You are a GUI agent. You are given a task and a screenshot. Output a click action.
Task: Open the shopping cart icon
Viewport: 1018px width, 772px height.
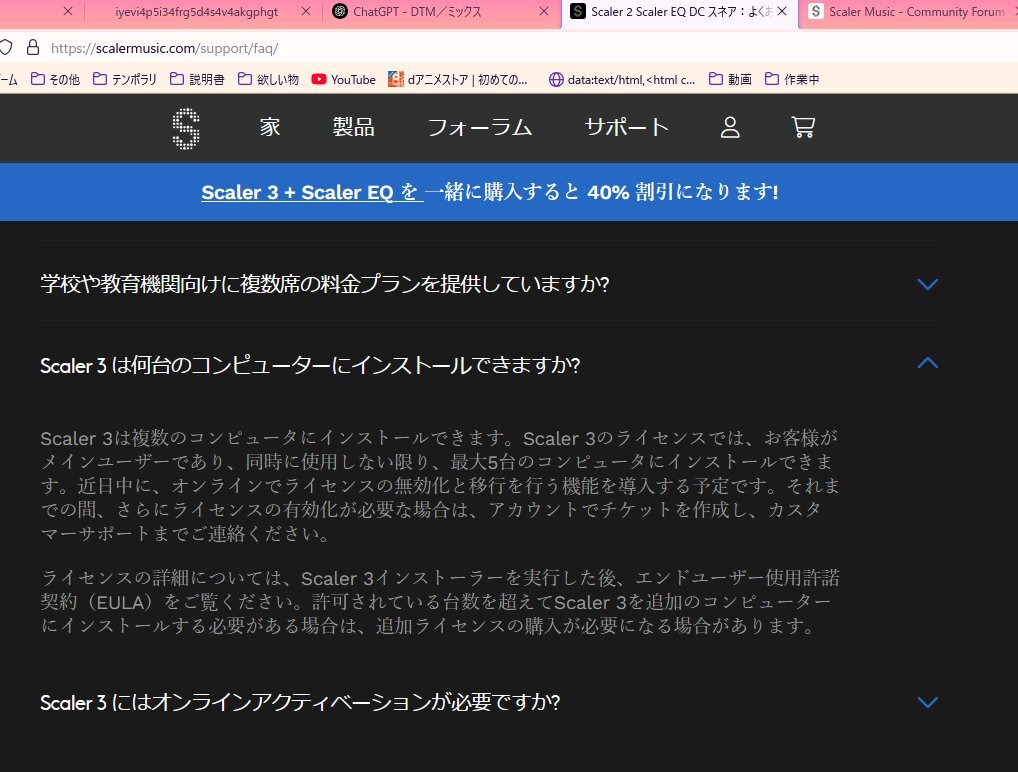803,127
